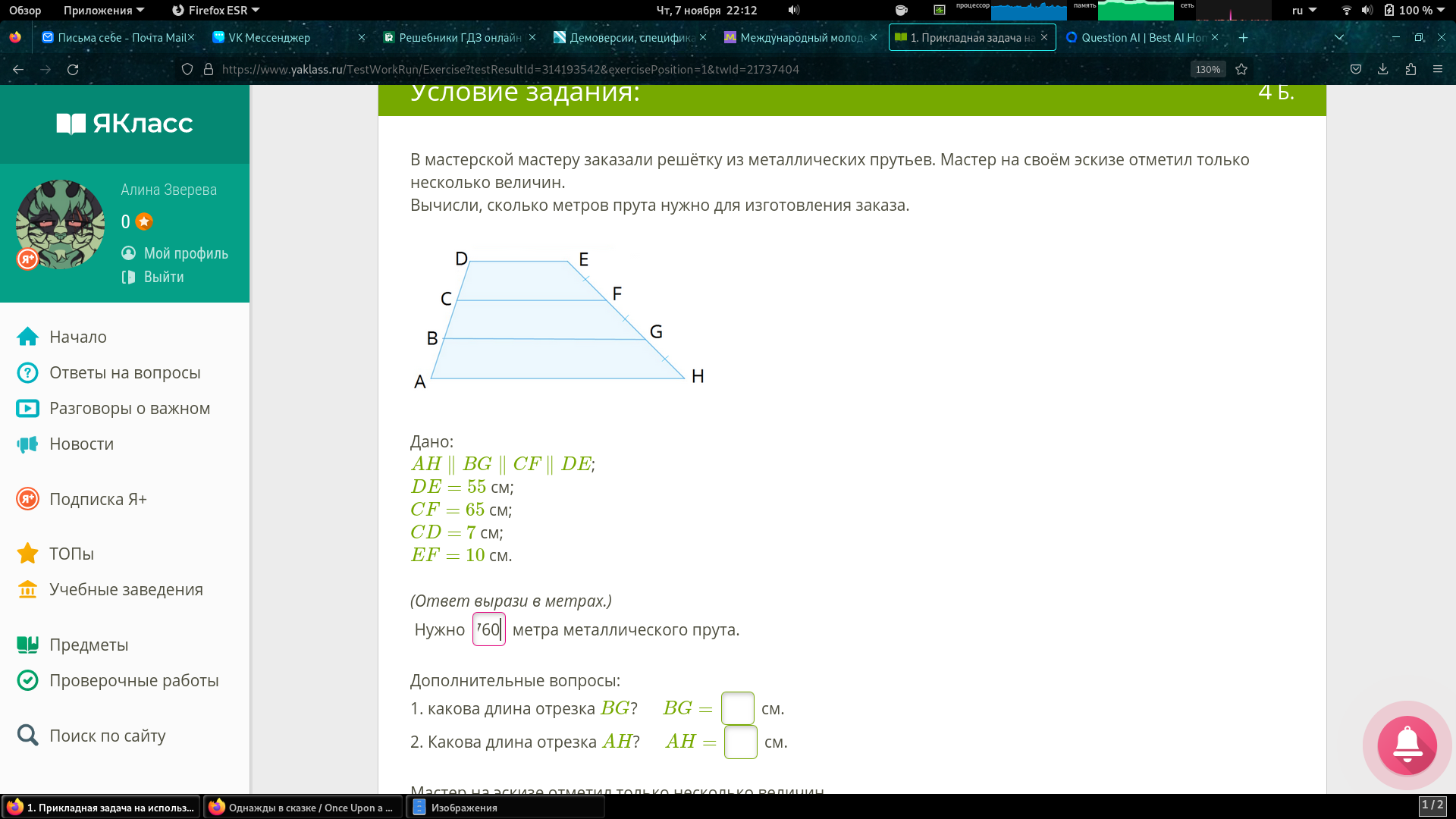
Task: Open Мой профиль link
Action: (186, 253)
